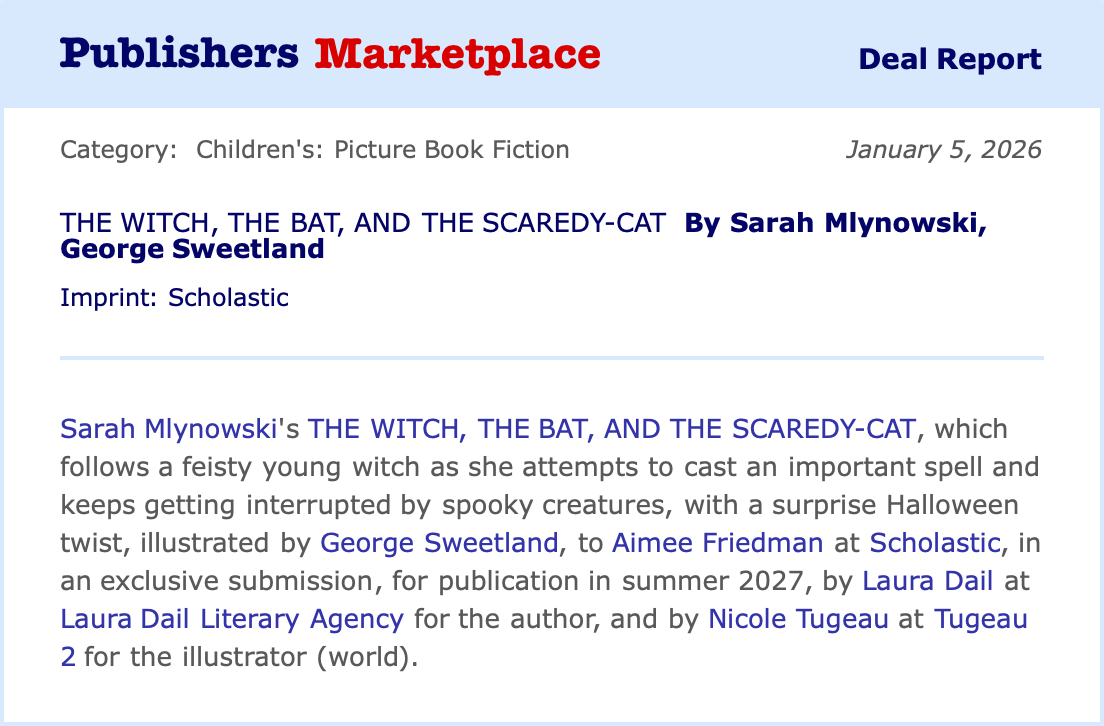Click the January 5, 2026 date
Screen dimensions: 1104x726
943,150
